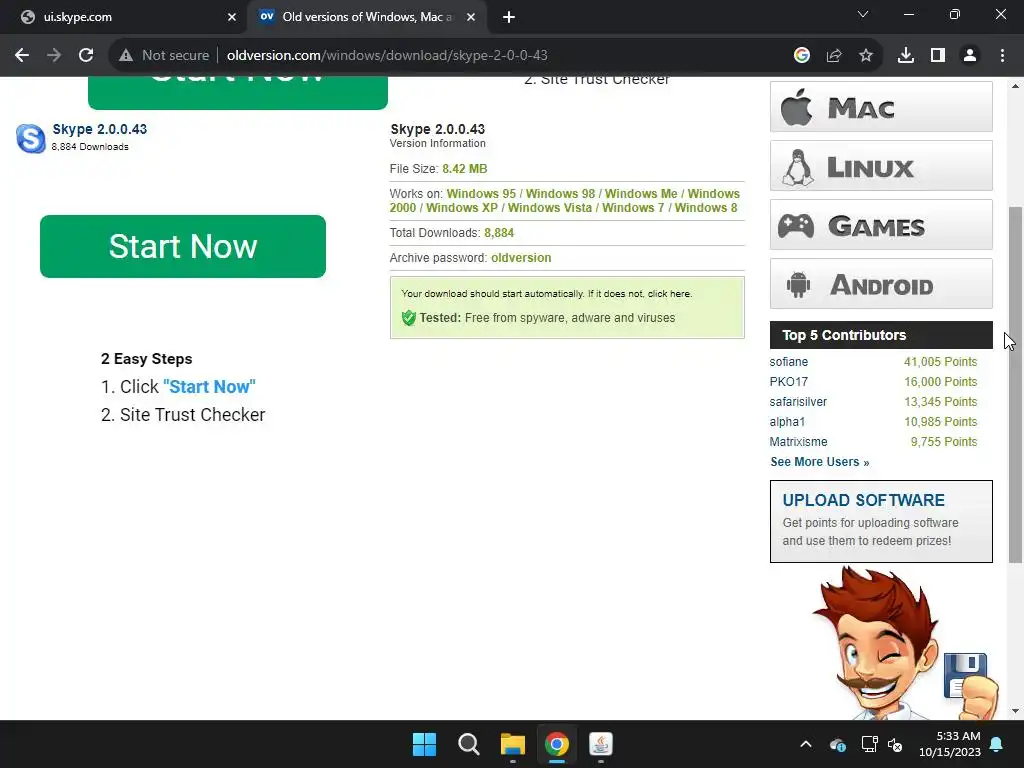
Task: Go back to previous page
Action: (22, 56)
